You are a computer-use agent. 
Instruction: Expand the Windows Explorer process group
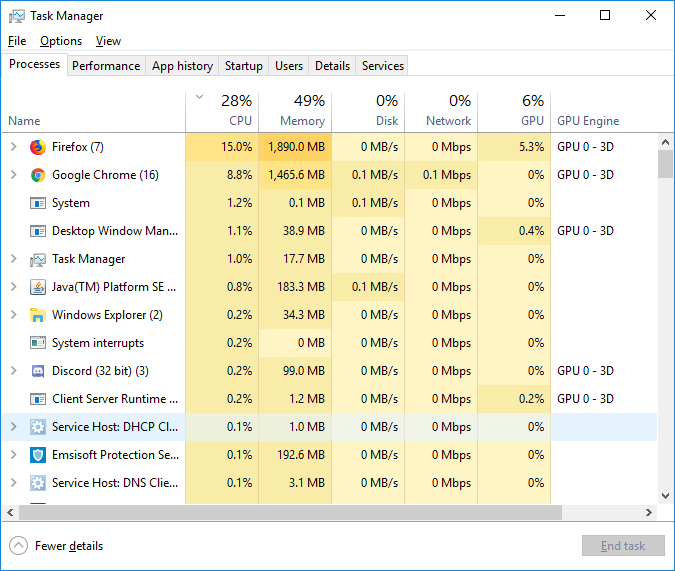click(x=13, y=315)
